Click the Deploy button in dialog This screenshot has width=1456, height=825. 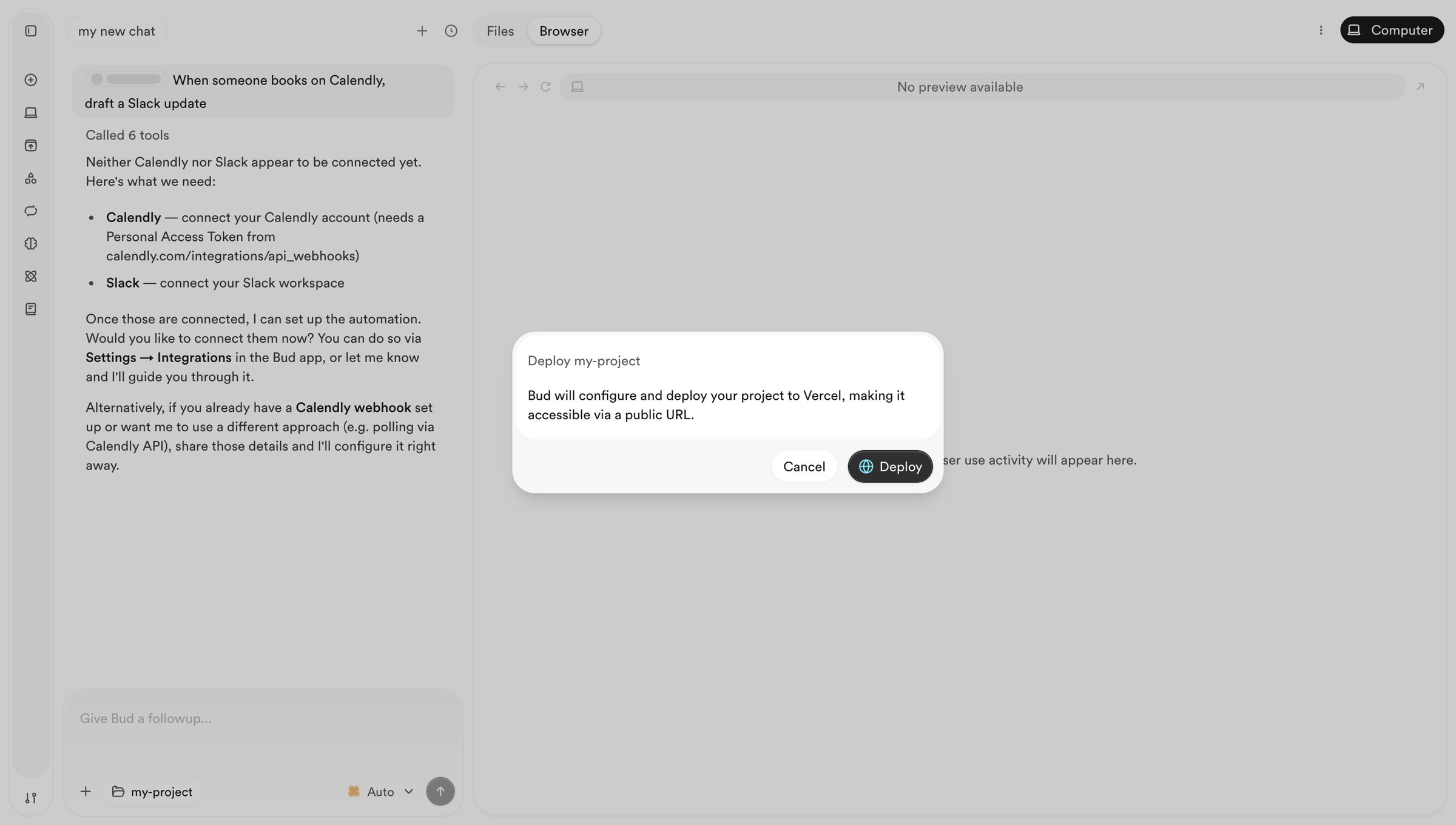(890, 466)
